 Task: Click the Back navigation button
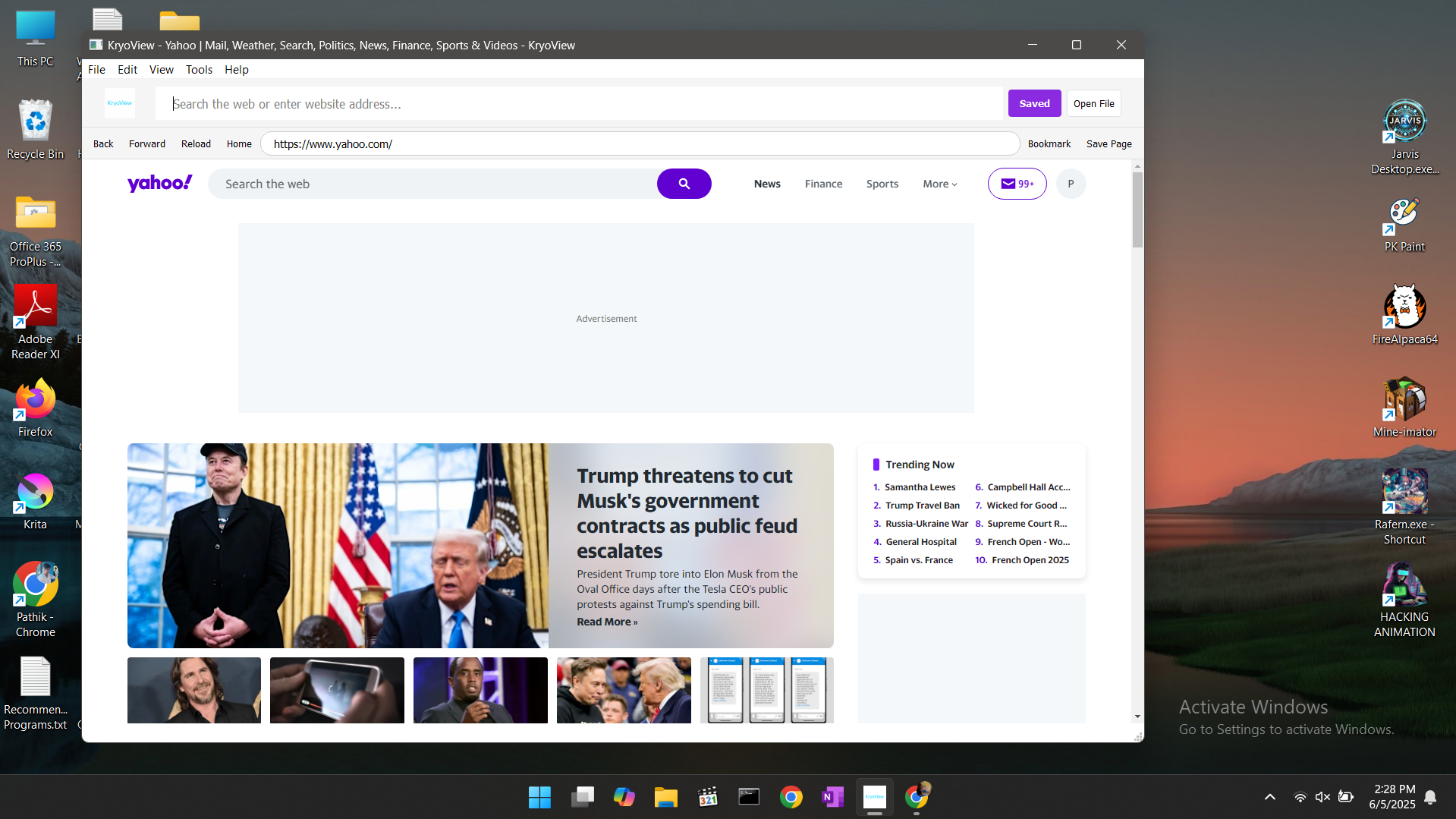click(x=103, y=143)
